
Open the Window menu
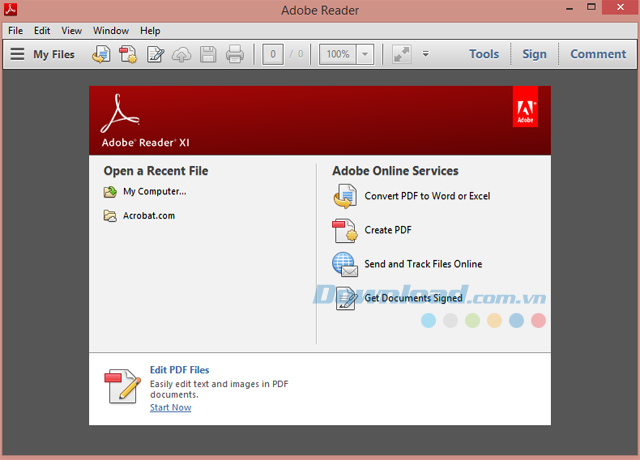(111, 31)
